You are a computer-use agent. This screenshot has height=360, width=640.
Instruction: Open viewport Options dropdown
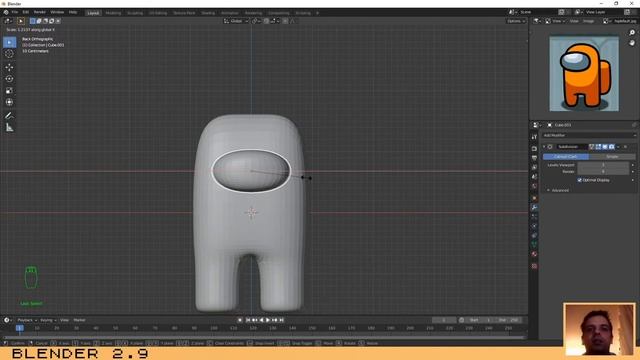pos(516,21)
